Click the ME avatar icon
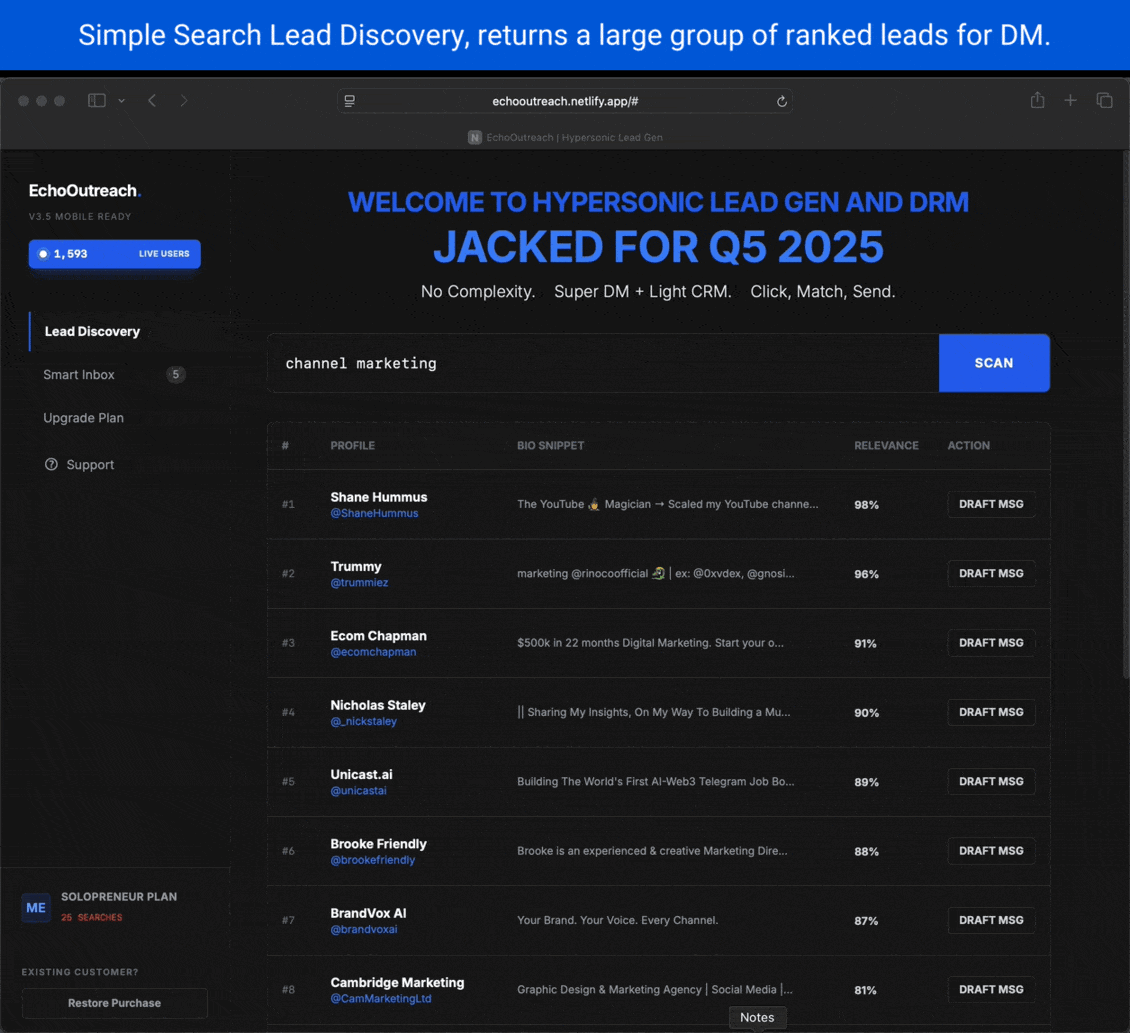 click(36, 908)
